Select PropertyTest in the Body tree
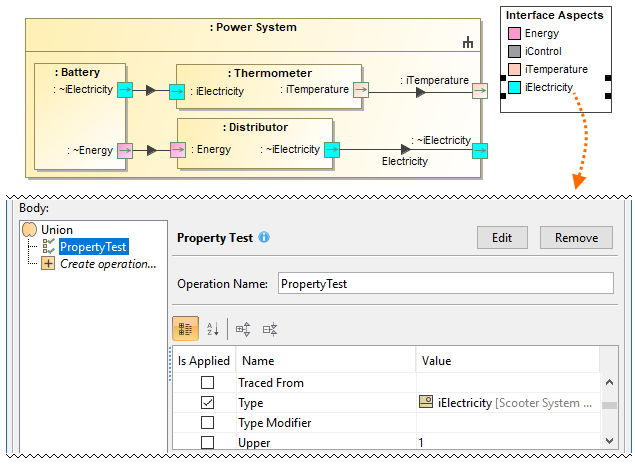Viewport: 635px width, 465px height. [93, 247]
